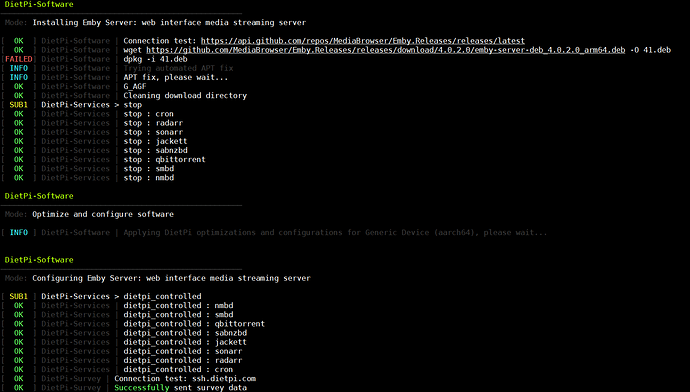690x392 pixels.
Task: Click the 'dpkg -i 41.deb' command text
Action: tap(155, 59)
